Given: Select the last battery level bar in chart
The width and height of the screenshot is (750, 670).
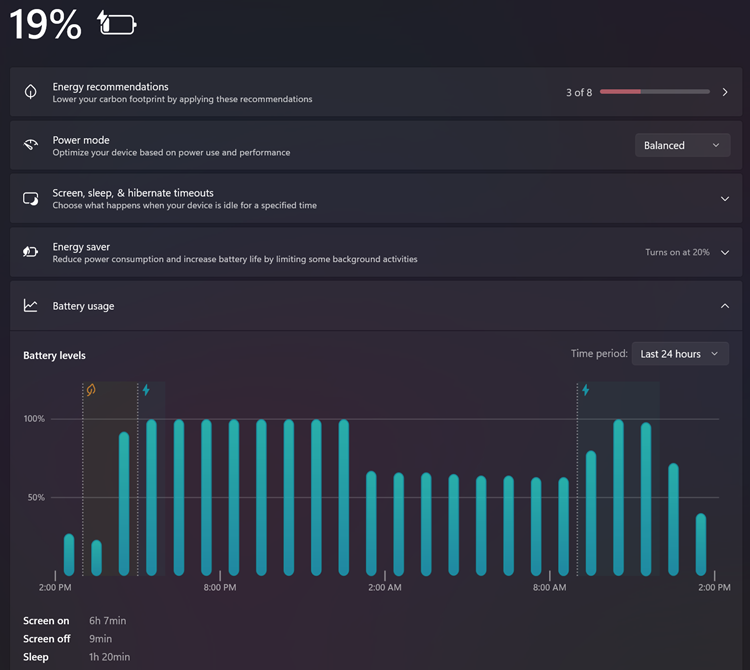Looking at the screenshot, I should 701,545.
